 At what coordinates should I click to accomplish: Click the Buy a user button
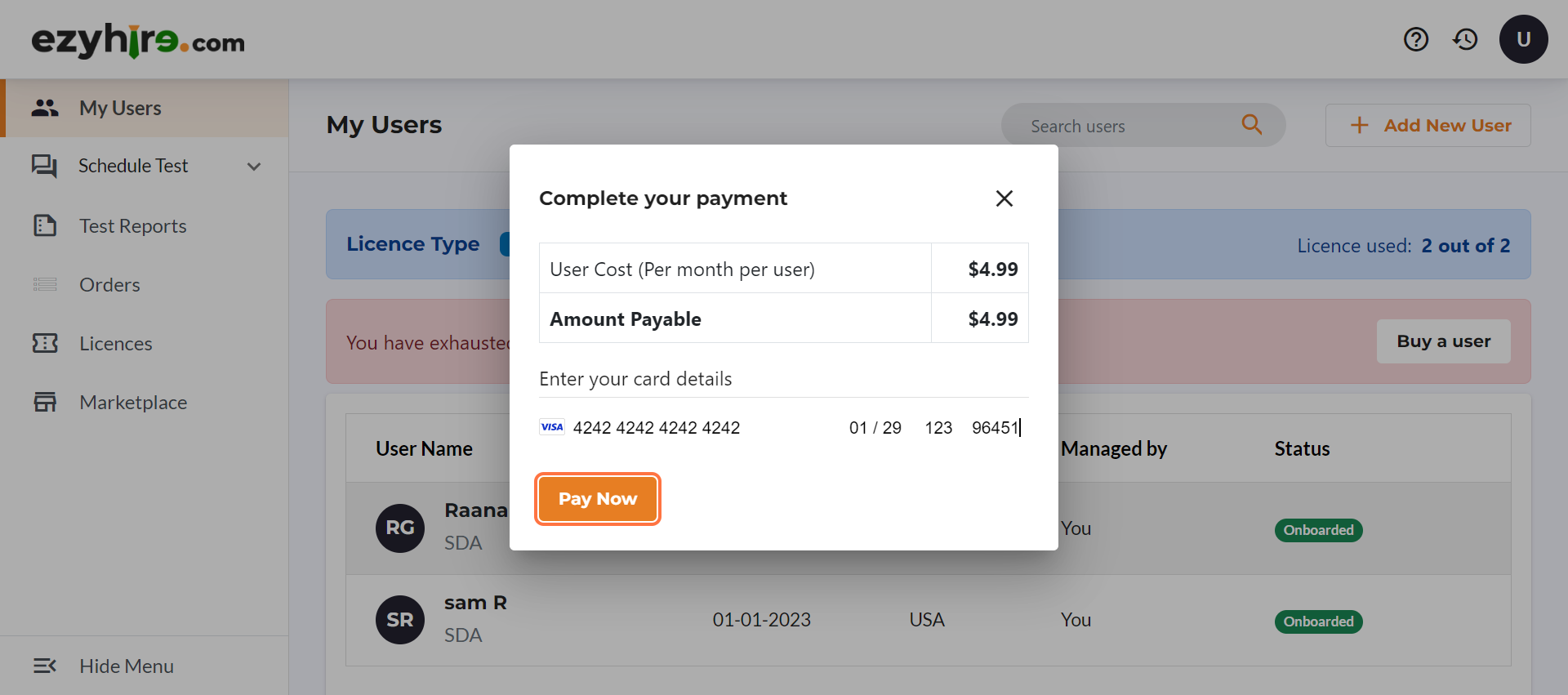click(1443, 341)
